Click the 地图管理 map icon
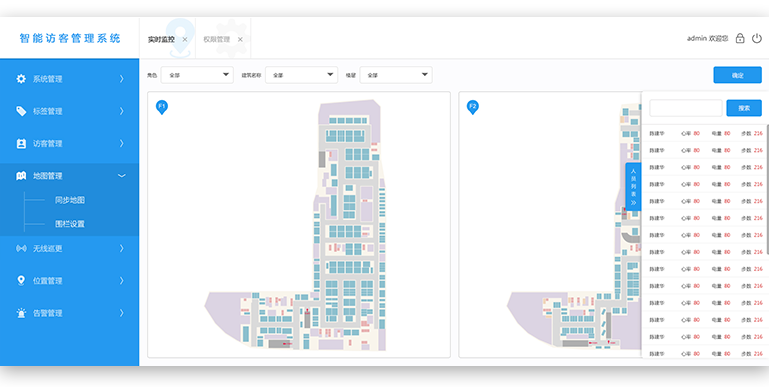Image resolution: width=769 pixels, height=387 pixels. coord(21,176)
